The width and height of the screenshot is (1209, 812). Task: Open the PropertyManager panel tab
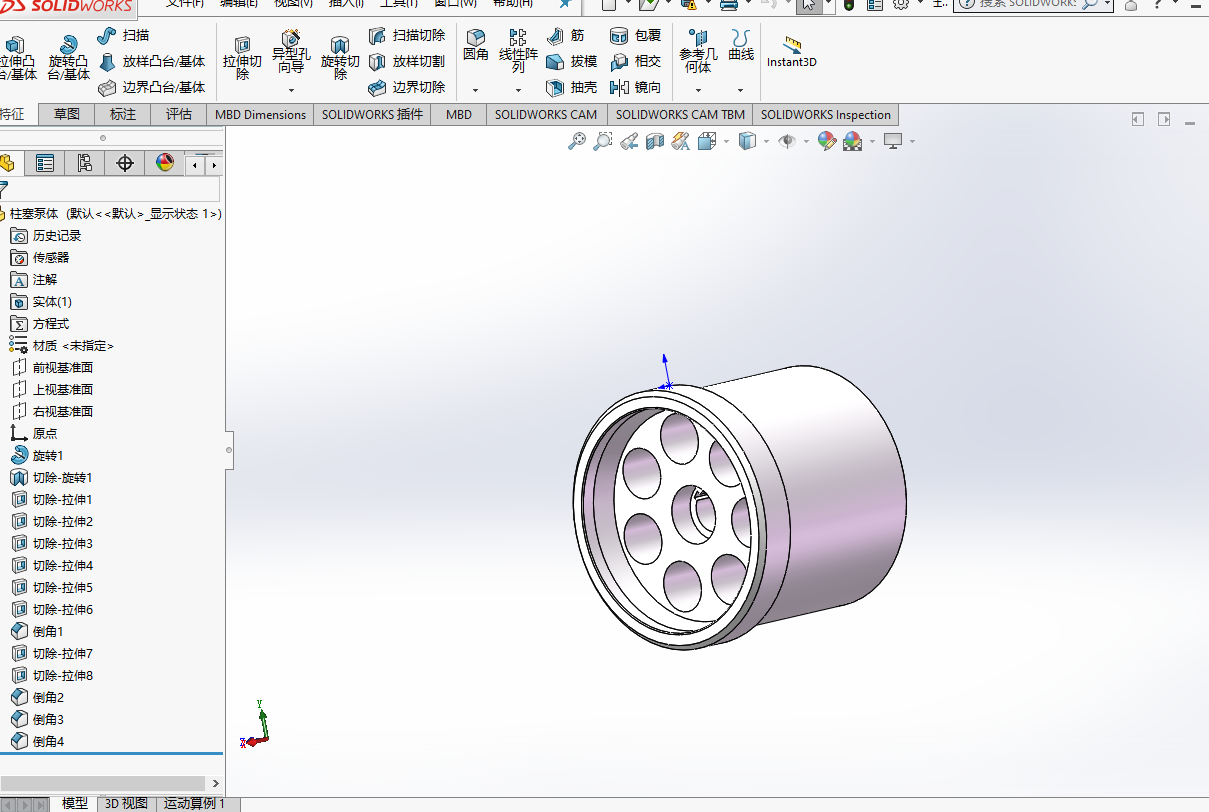(x=44, y=163)
